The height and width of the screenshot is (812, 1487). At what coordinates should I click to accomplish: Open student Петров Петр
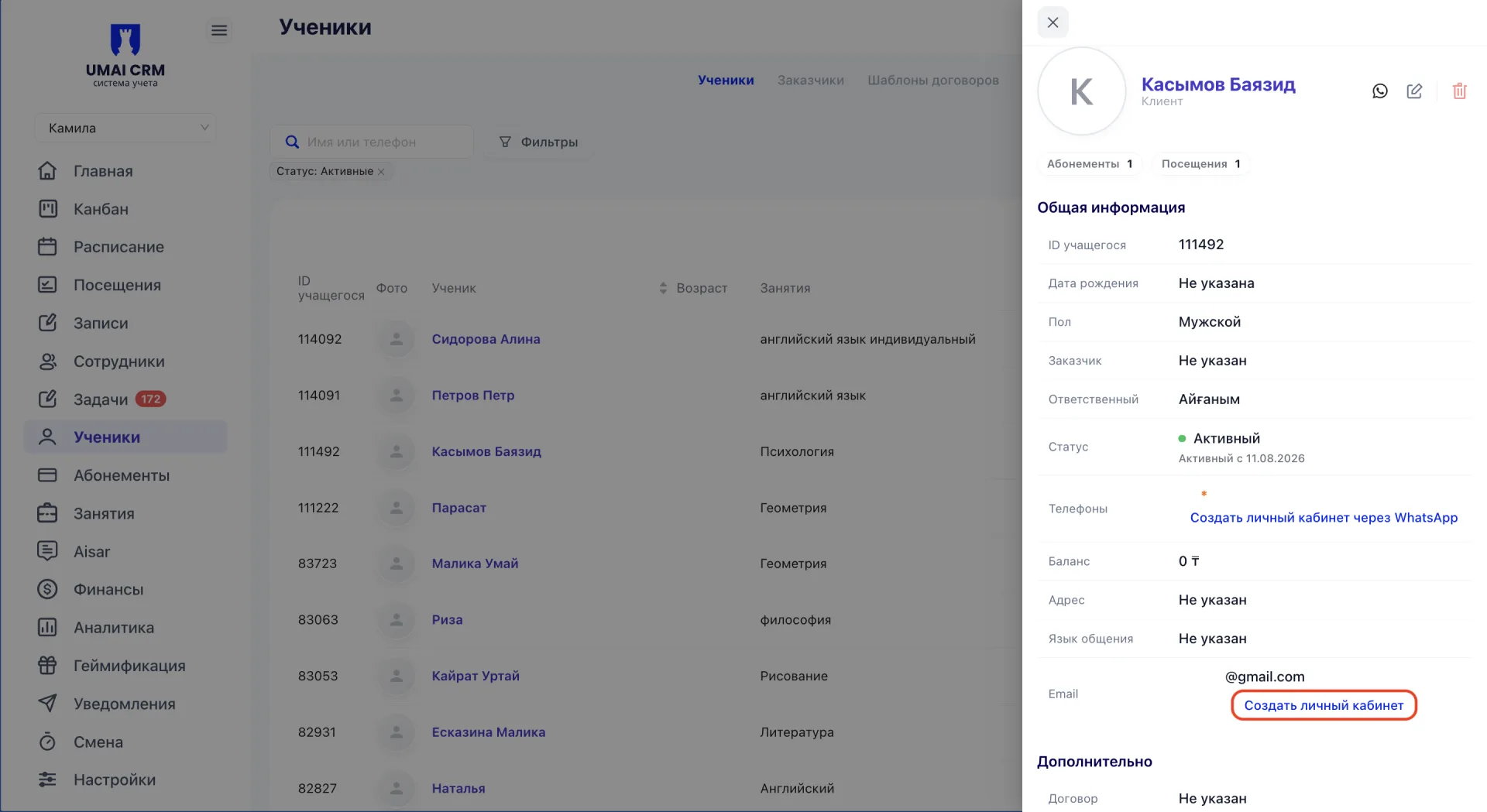[x=472, y=396]
